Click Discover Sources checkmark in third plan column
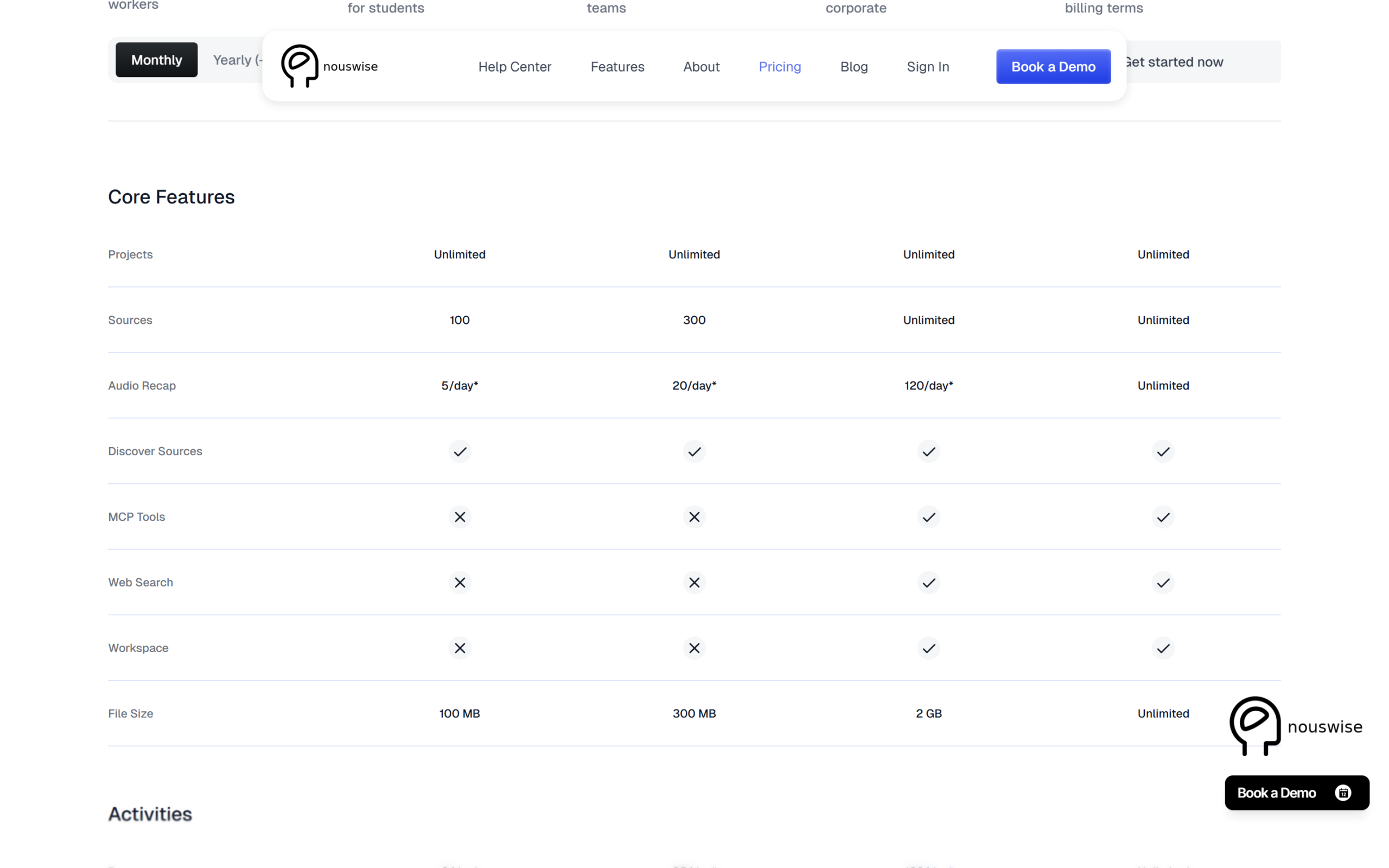Screen dimensions: 1389x868 point(928,451)
